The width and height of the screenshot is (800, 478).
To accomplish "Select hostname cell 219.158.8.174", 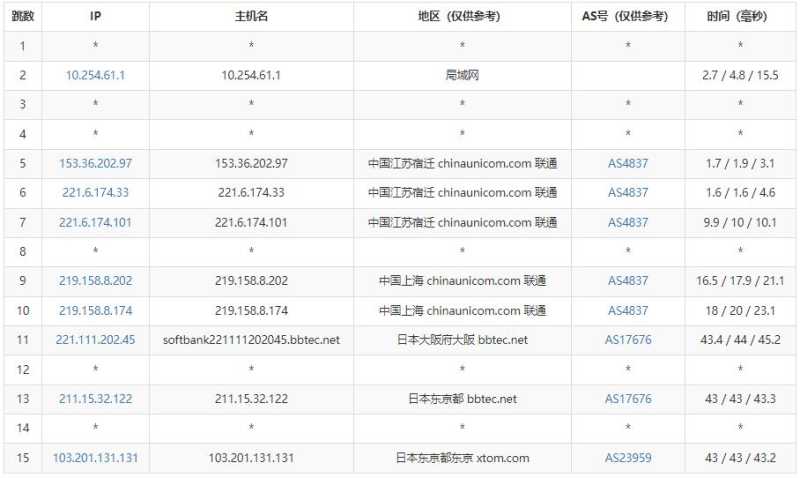I will pos(251,311).
